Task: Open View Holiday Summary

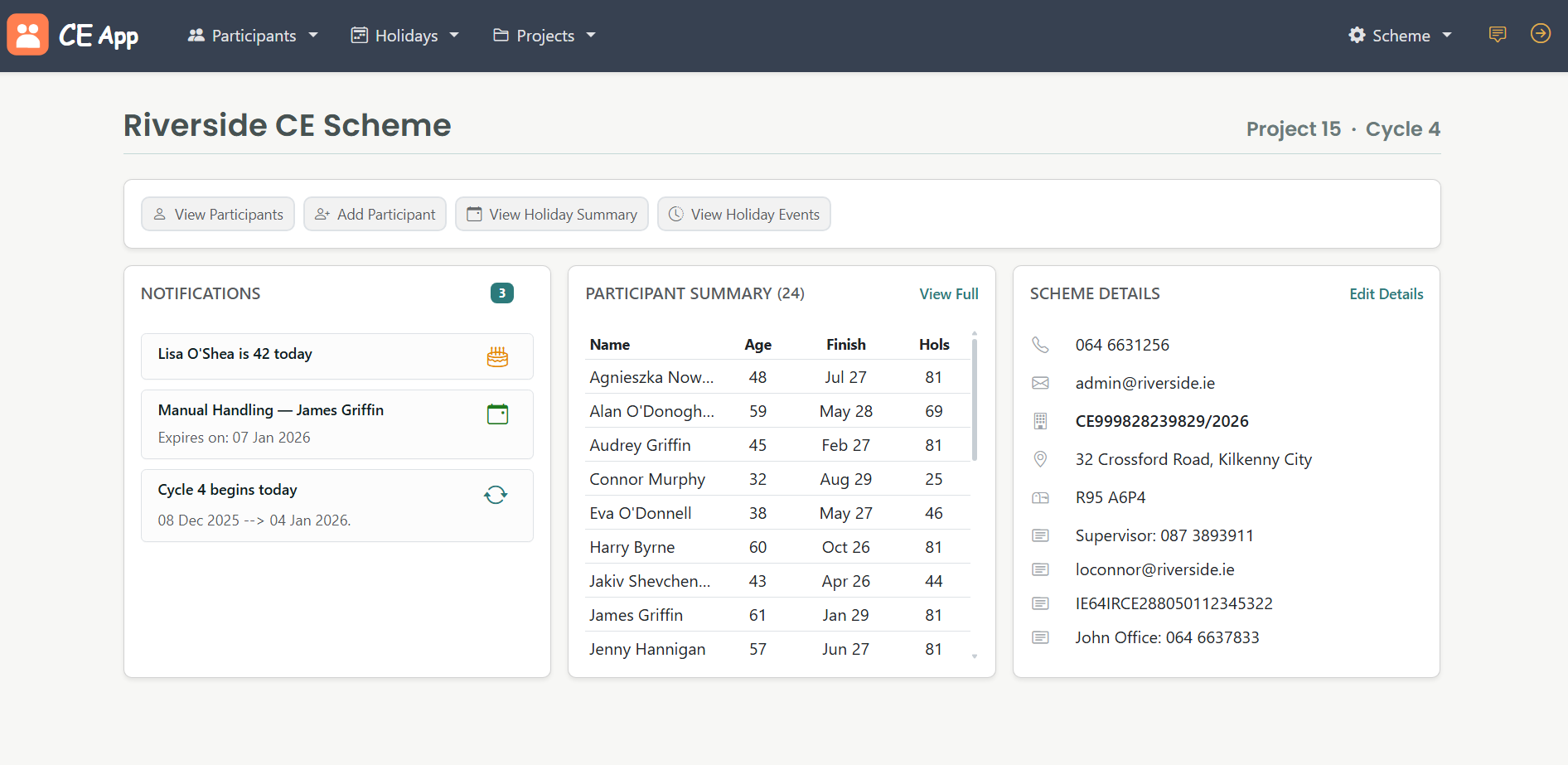Action: pyautogui.click(x=552, y=215)
